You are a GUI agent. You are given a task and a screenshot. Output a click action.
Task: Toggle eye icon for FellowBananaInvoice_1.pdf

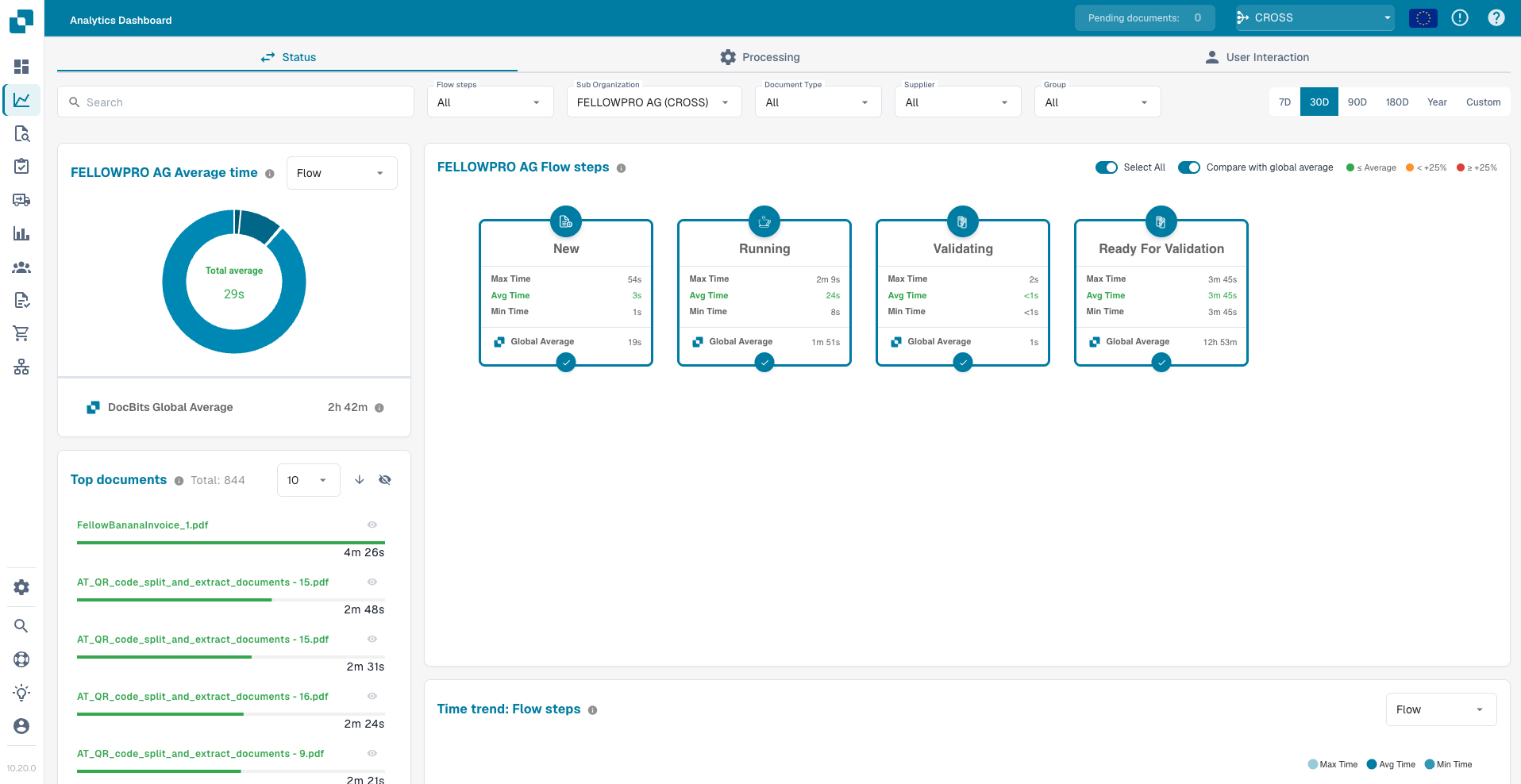(x=372, y=525)
